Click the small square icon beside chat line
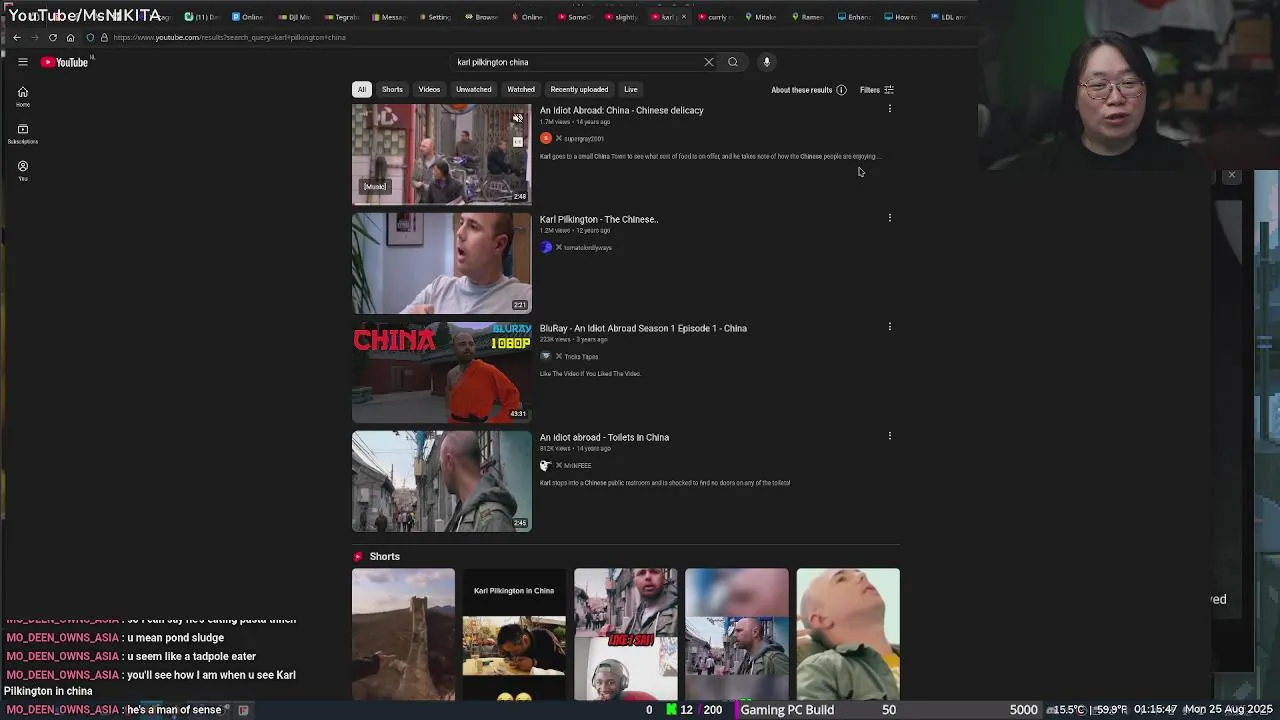Screen dimensions: 1280x720 tap(243, 710)
